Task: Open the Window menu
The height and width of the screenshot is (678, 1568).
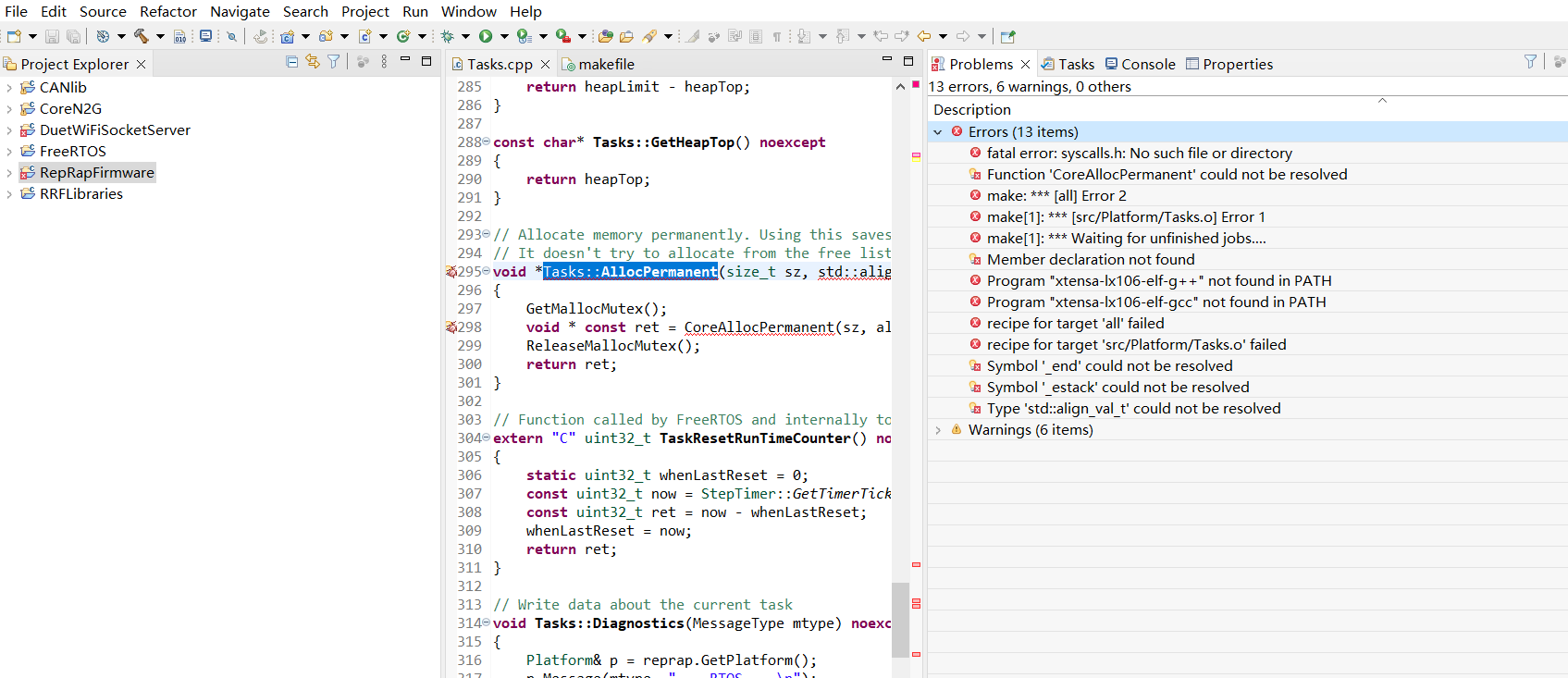Action: (469, 11)
